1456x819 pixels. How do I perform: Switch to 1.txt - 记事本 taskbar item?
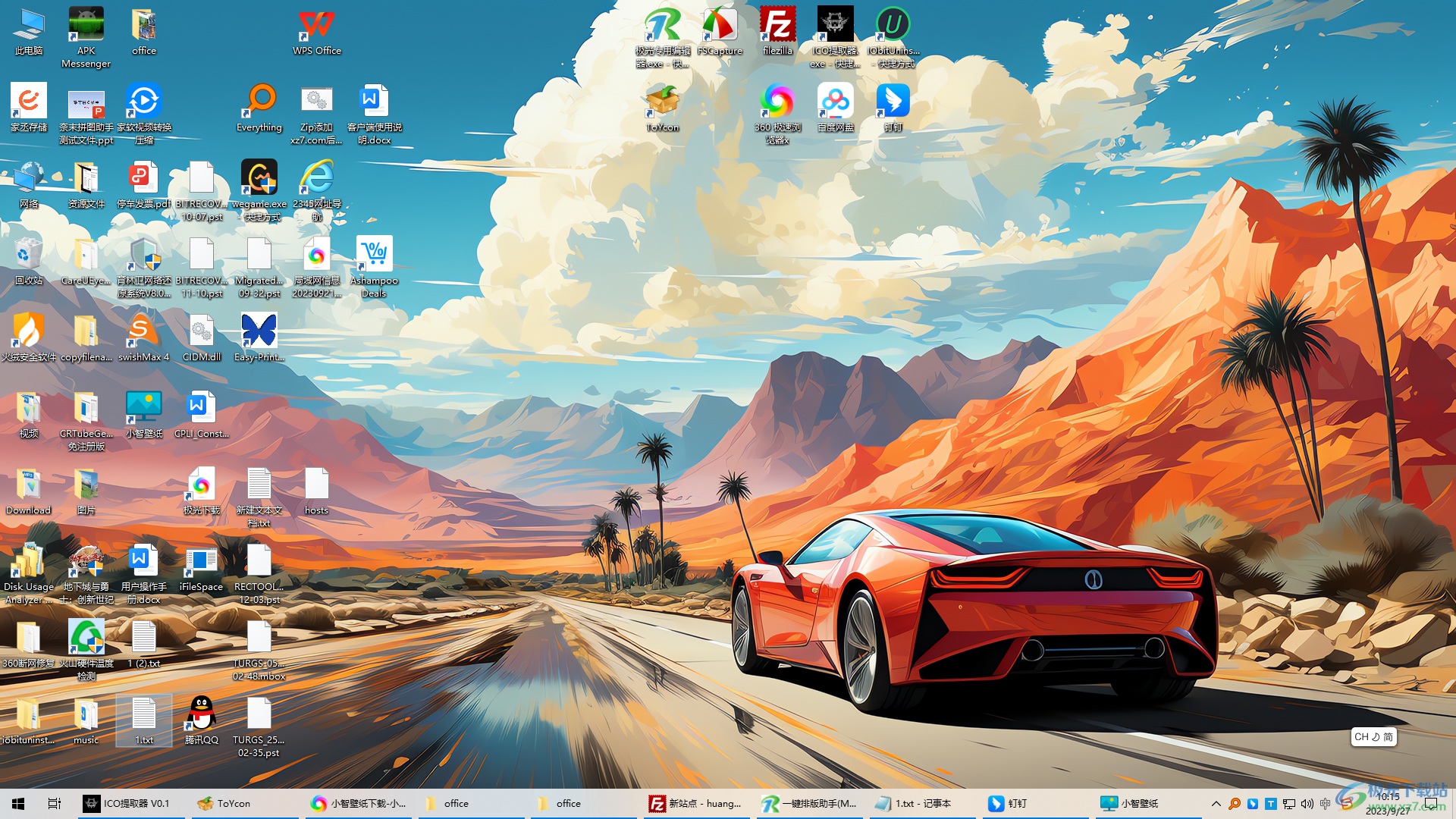tap(922, 804)
